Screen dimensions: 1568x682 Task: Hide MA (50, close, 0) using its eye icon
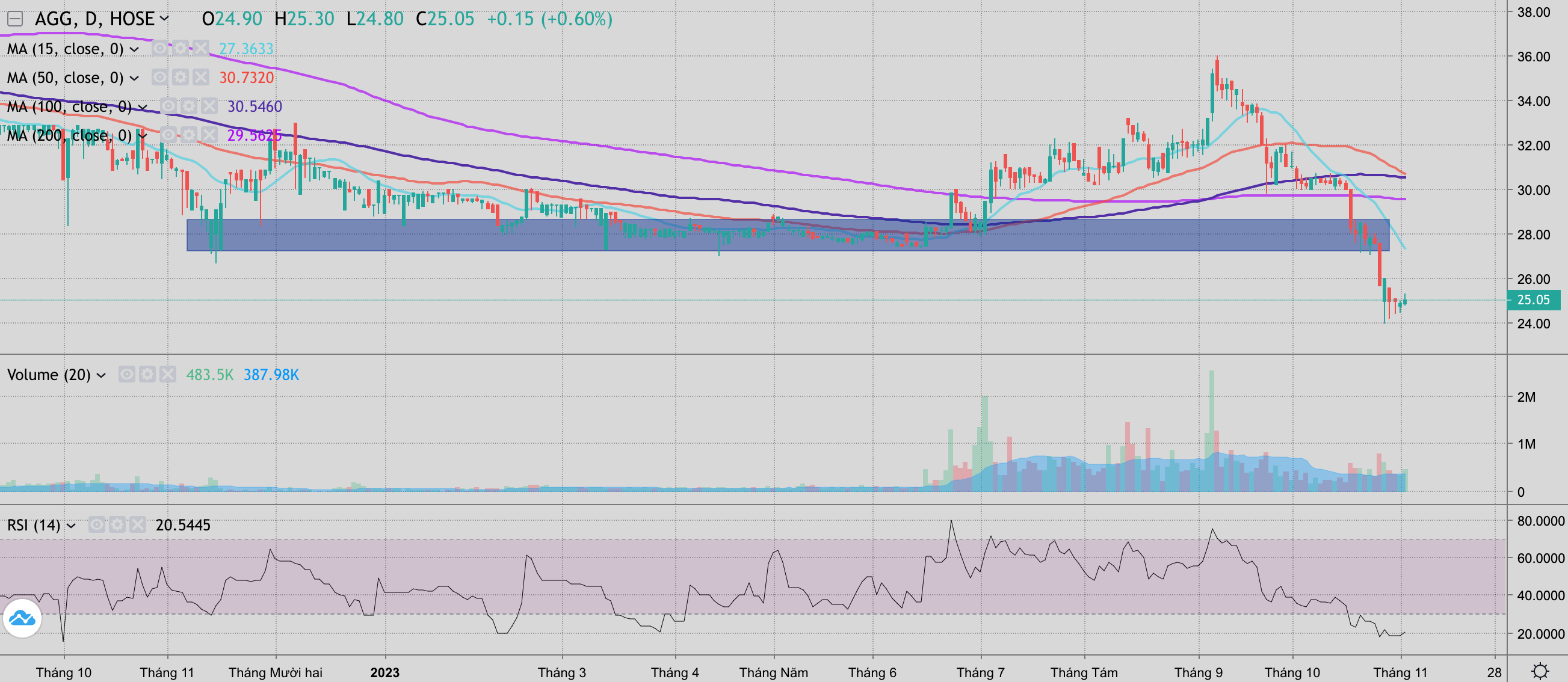(160, 77)
